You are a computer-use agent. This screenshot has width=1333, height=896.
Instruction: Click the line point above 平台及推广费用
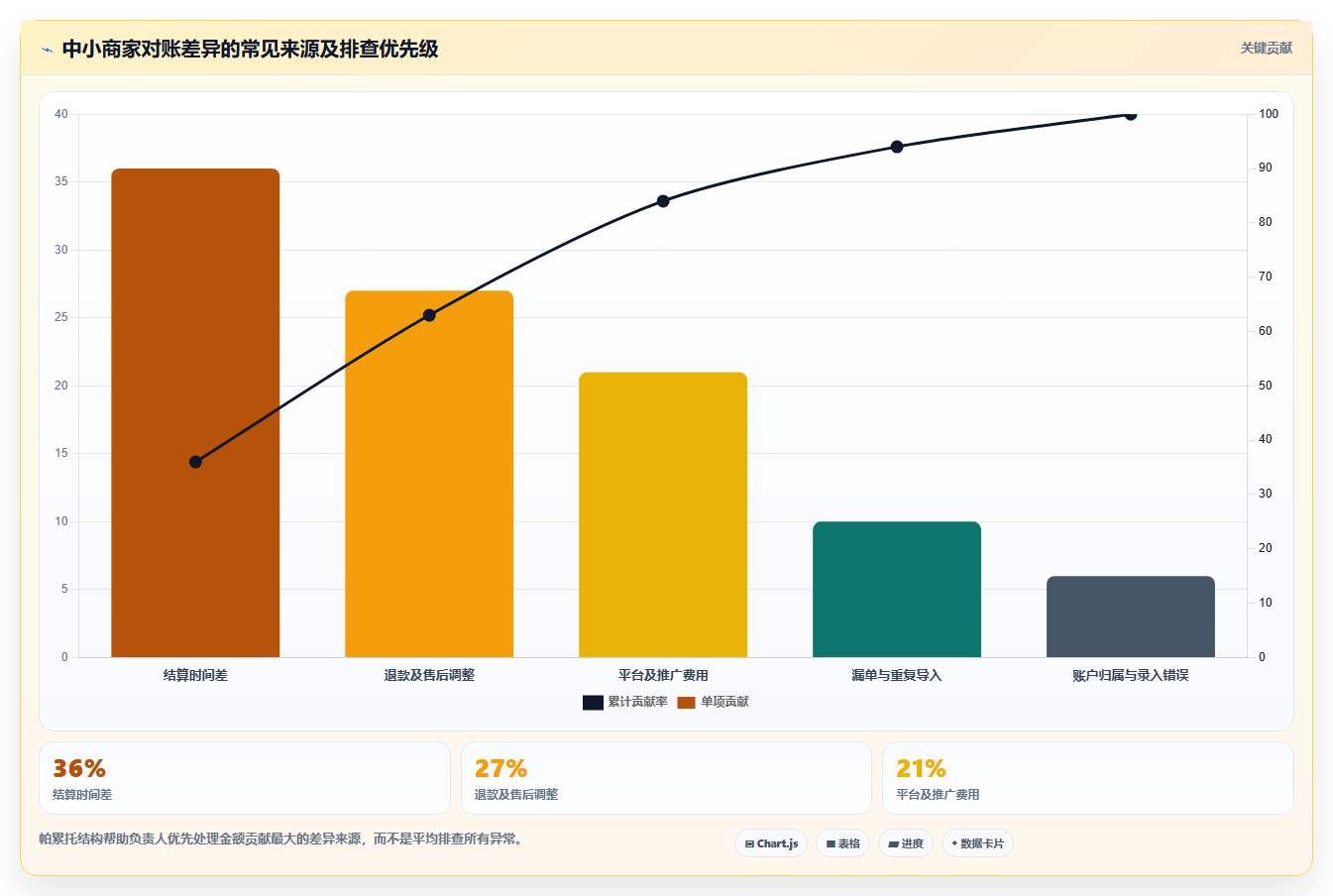tap(663, 201)
